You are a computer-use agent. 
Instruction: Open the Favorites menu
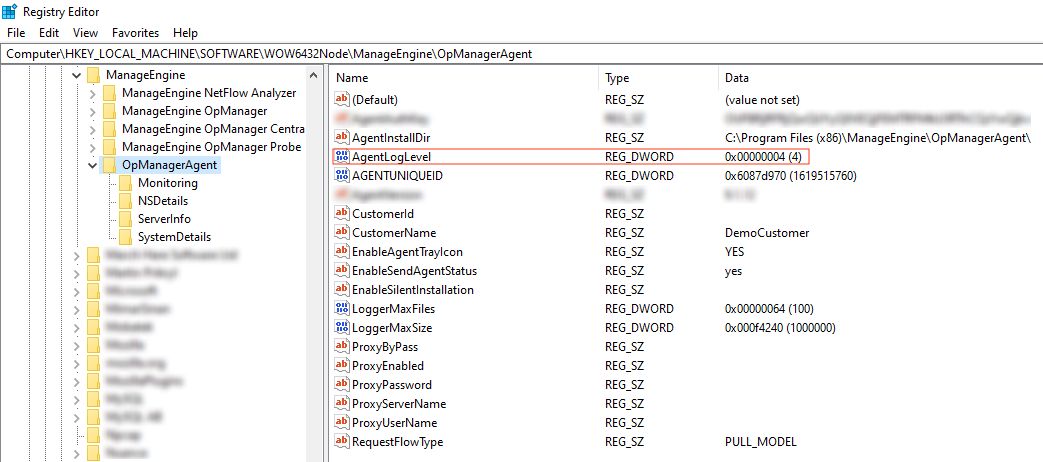(136, 33)
